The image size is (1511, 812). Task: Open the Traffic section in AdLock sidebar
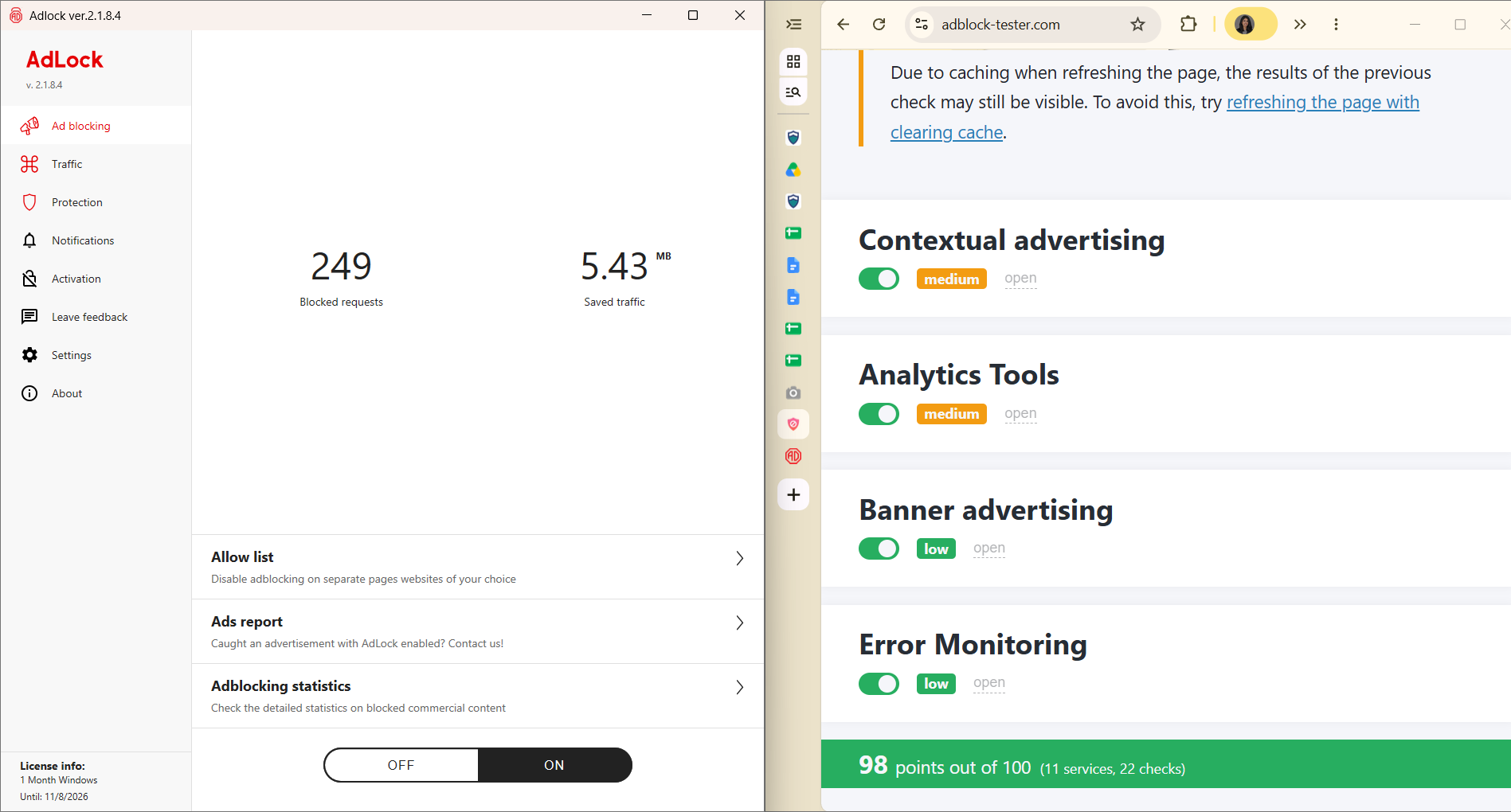(x=96, y=164)
